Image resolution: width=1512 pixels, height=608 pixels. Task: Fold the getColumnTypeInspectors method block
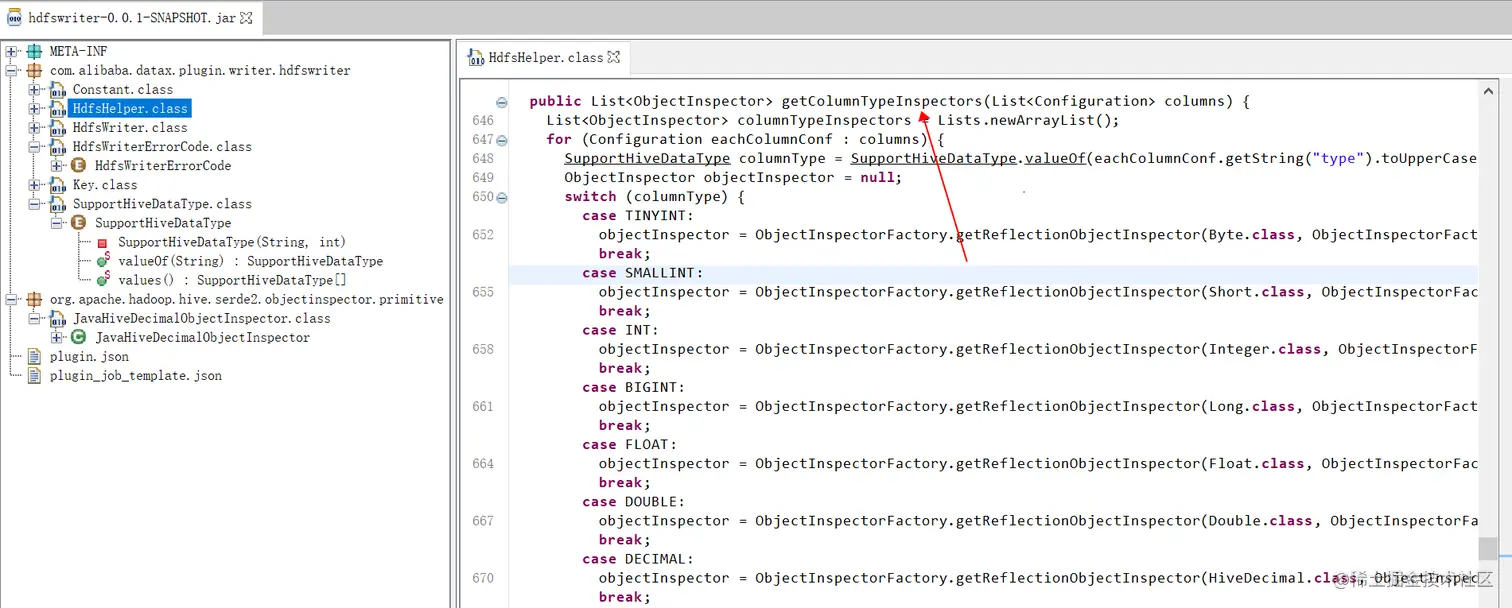(x=502, y=102)
